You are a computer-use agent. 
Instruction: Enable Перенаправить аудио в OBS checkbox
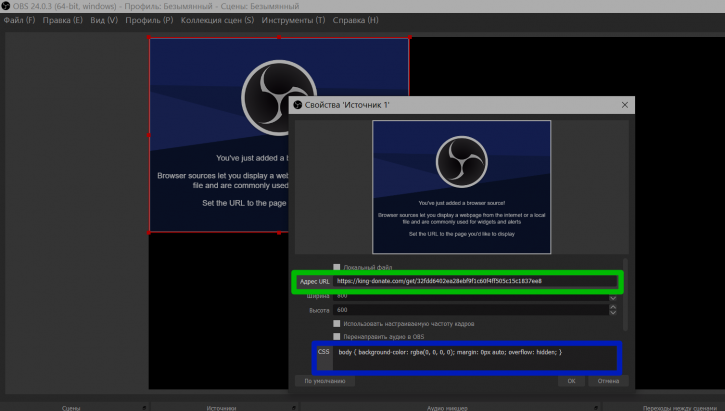click(x=337, y=337)
